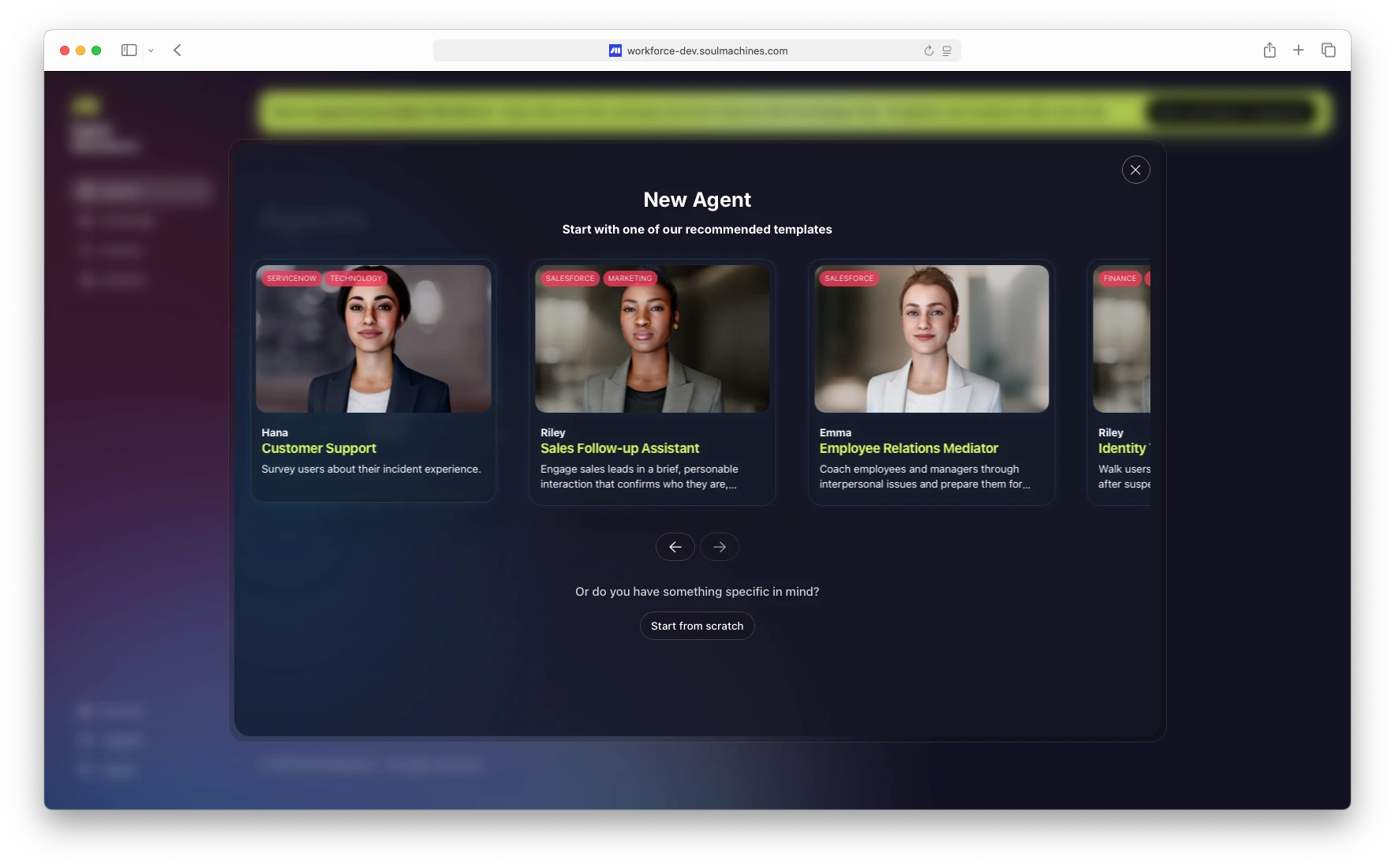Go to previous templates with left arrow
The width and height of the screenshot is (1395, 868).
[x=675, y=547]
